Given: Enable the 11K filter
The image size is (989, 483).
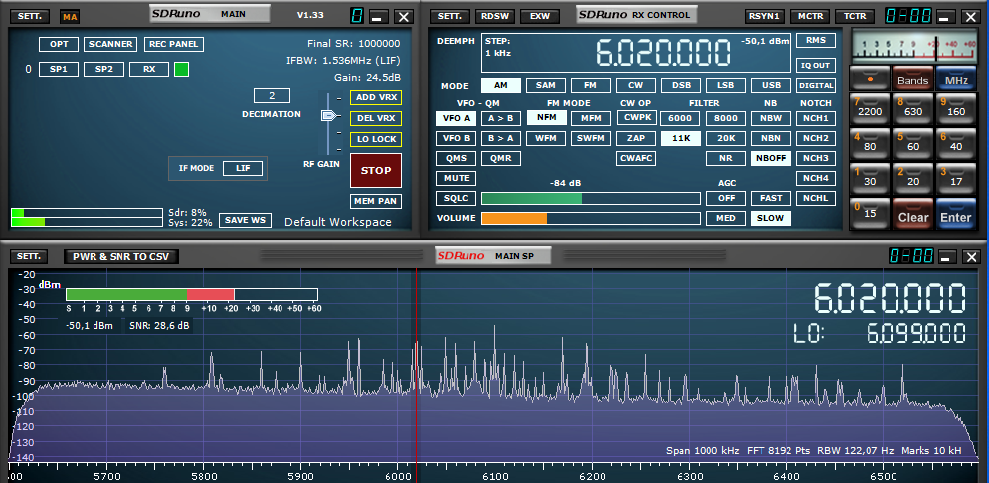Looking at the screenshot, I should point(681,139).
